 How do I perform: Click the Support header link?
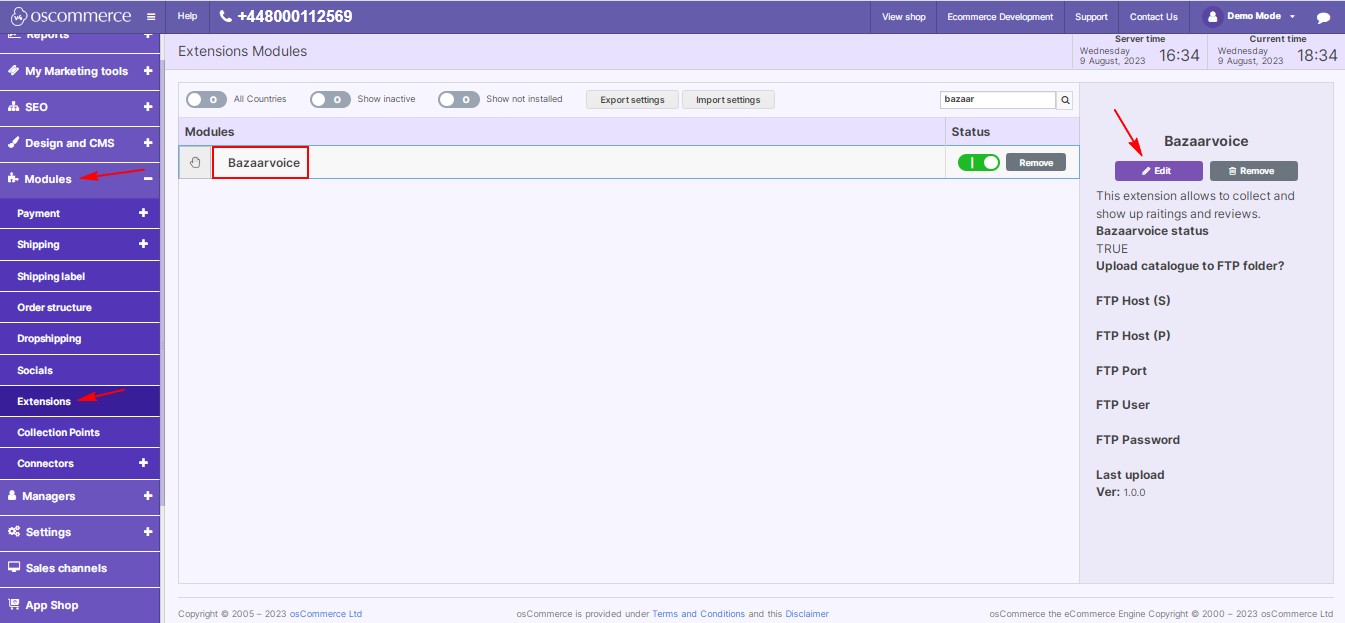1091,17
